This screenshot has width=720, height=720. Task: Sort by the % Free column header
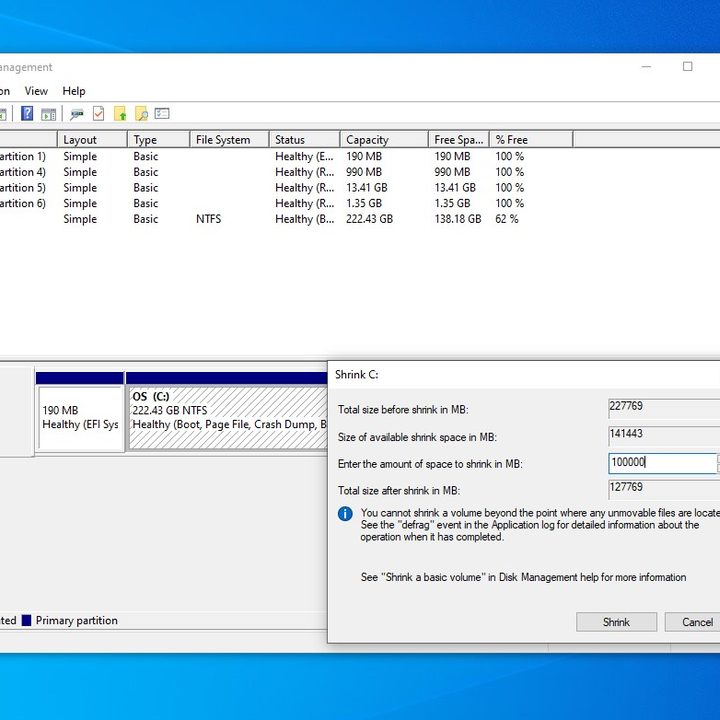pyautogui.click(x=531, y=140)
